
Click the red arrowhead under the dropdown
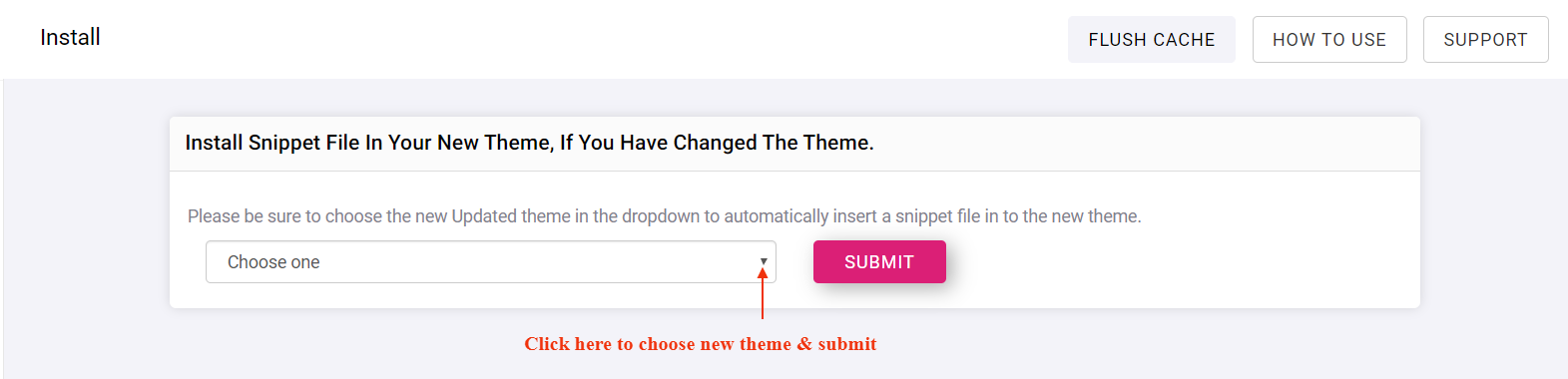pyautogui.click(x=763, y=273)
